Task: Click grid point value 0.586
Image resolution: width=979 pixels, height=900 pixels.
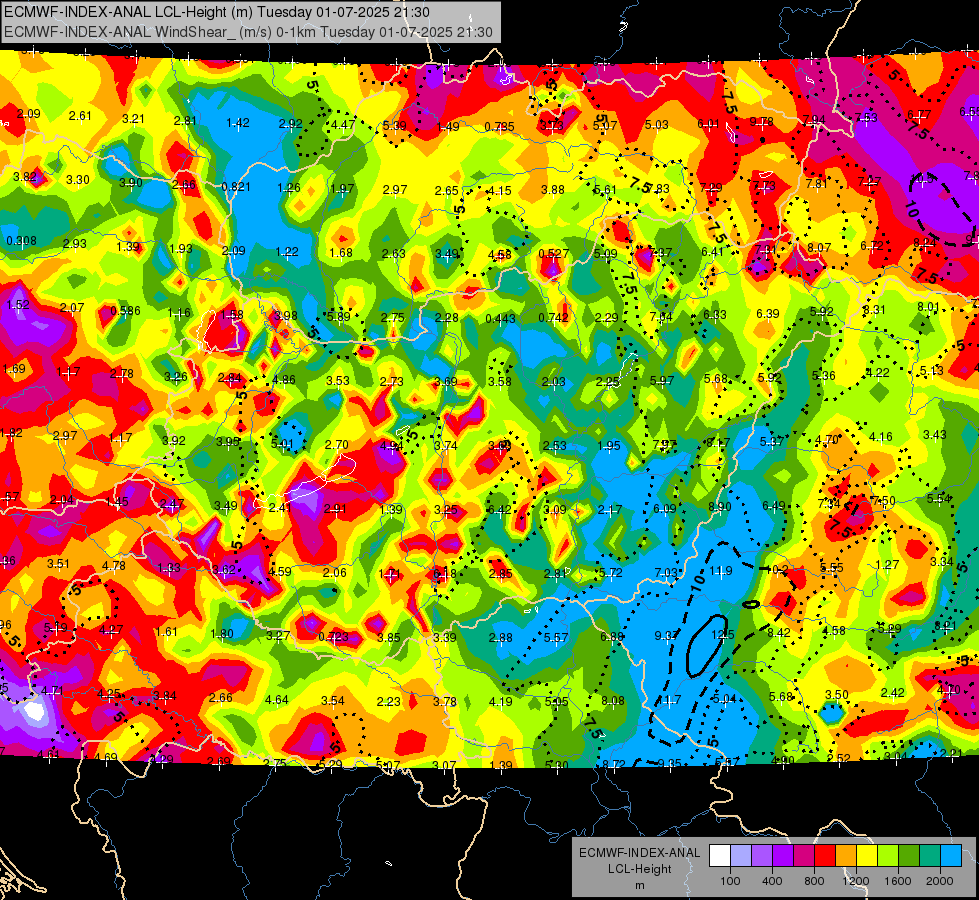Action: pos(125,310)
